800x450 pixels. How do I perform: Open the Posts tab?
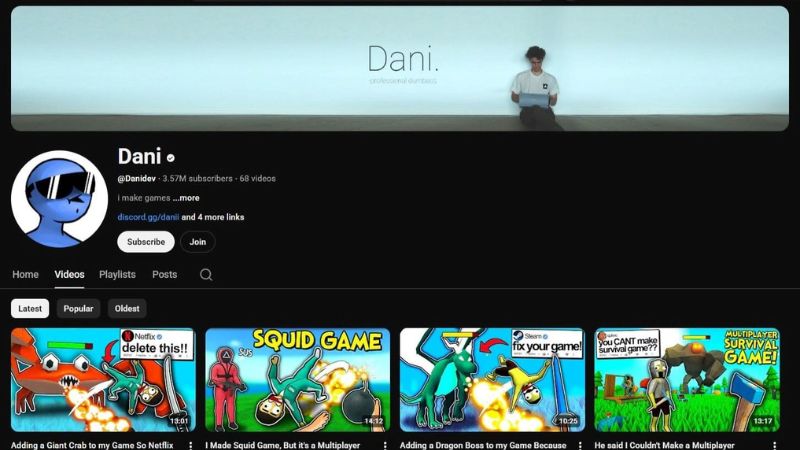tap(164, 274)
